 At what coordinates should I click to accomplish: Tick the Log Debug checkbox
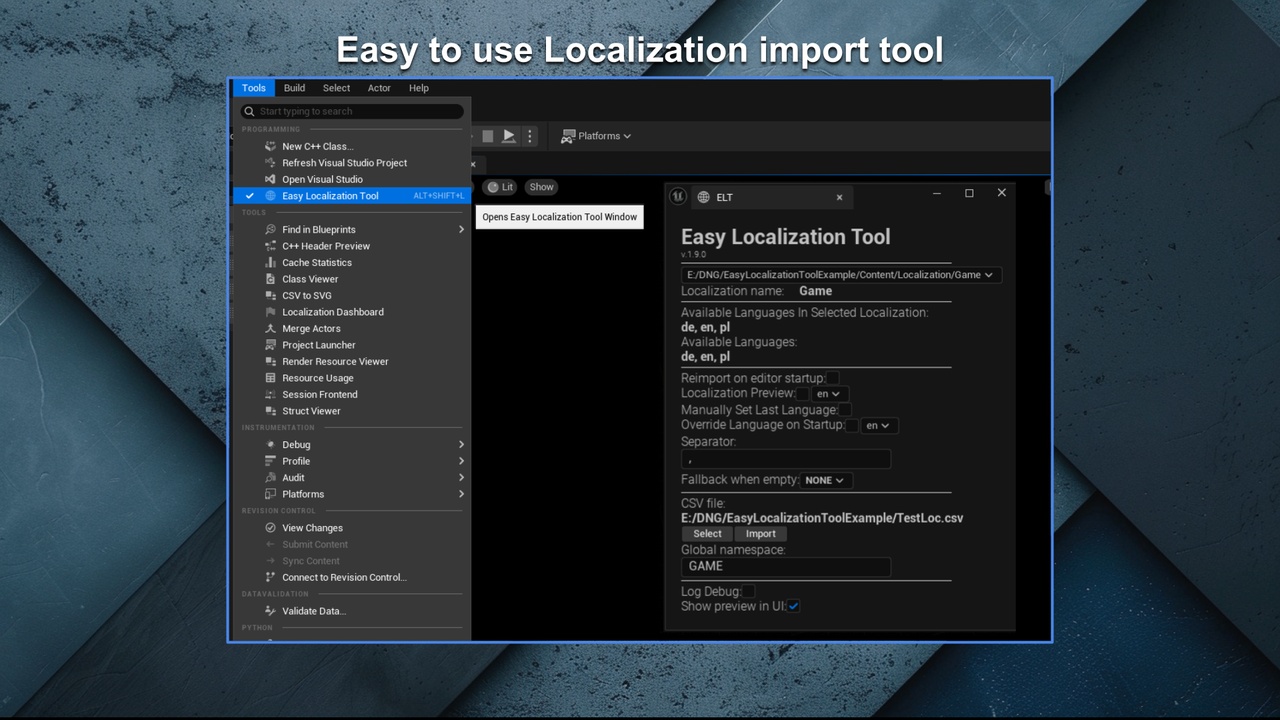point(748,592)
